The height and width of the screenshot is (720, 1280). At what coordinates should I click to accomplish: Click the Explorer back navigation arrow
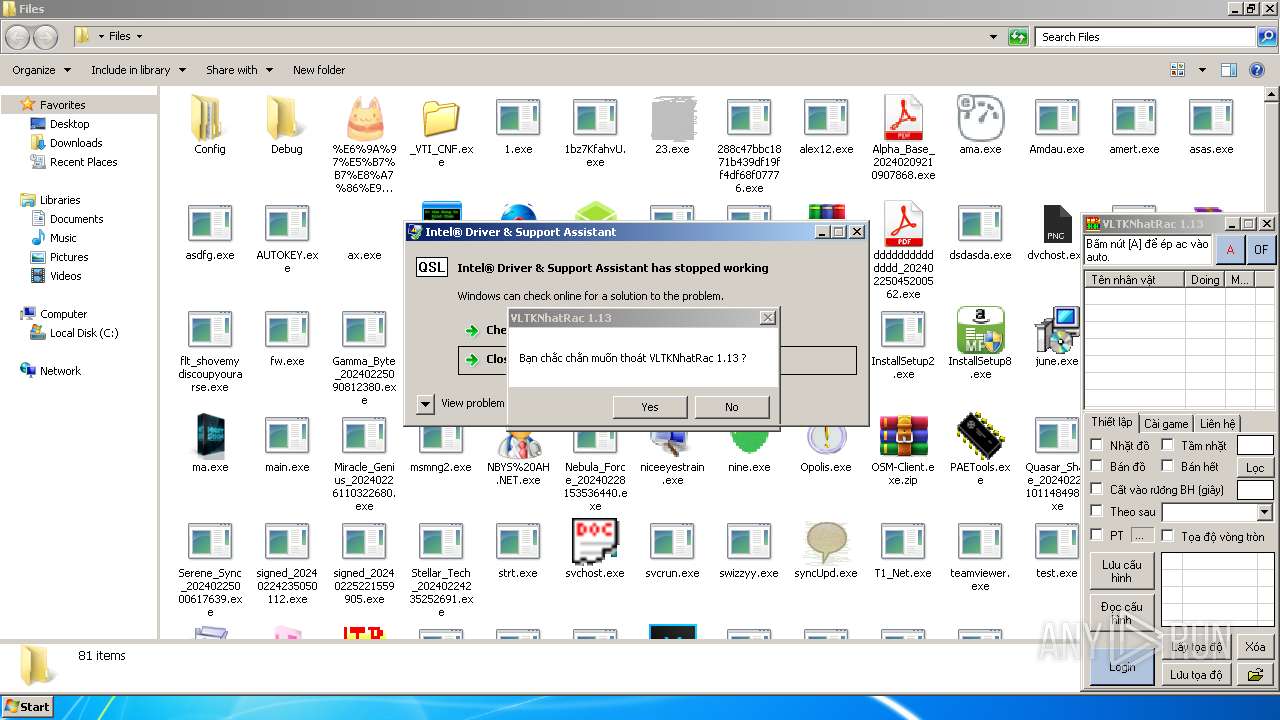click(x=17, y=37)
